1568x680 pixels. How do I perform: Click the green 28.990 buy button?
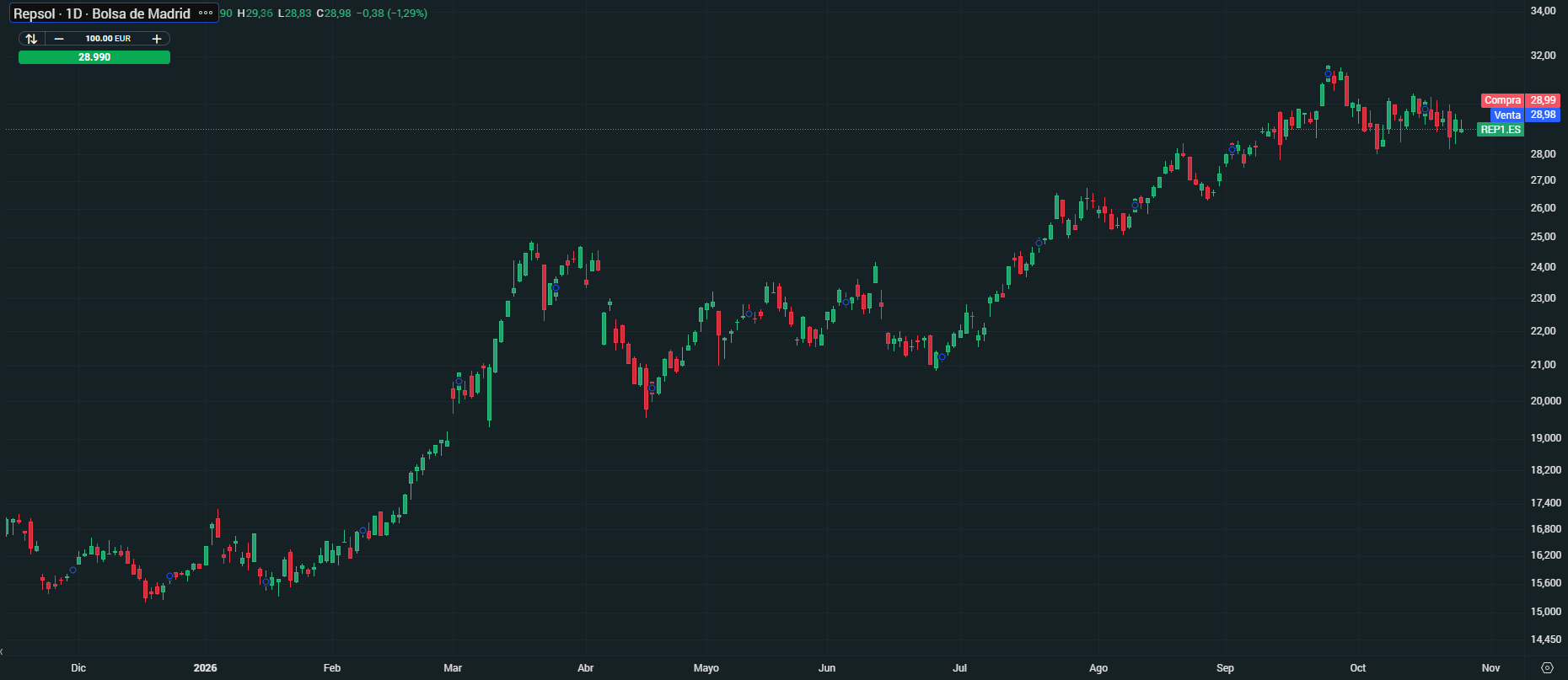point(94,57)
